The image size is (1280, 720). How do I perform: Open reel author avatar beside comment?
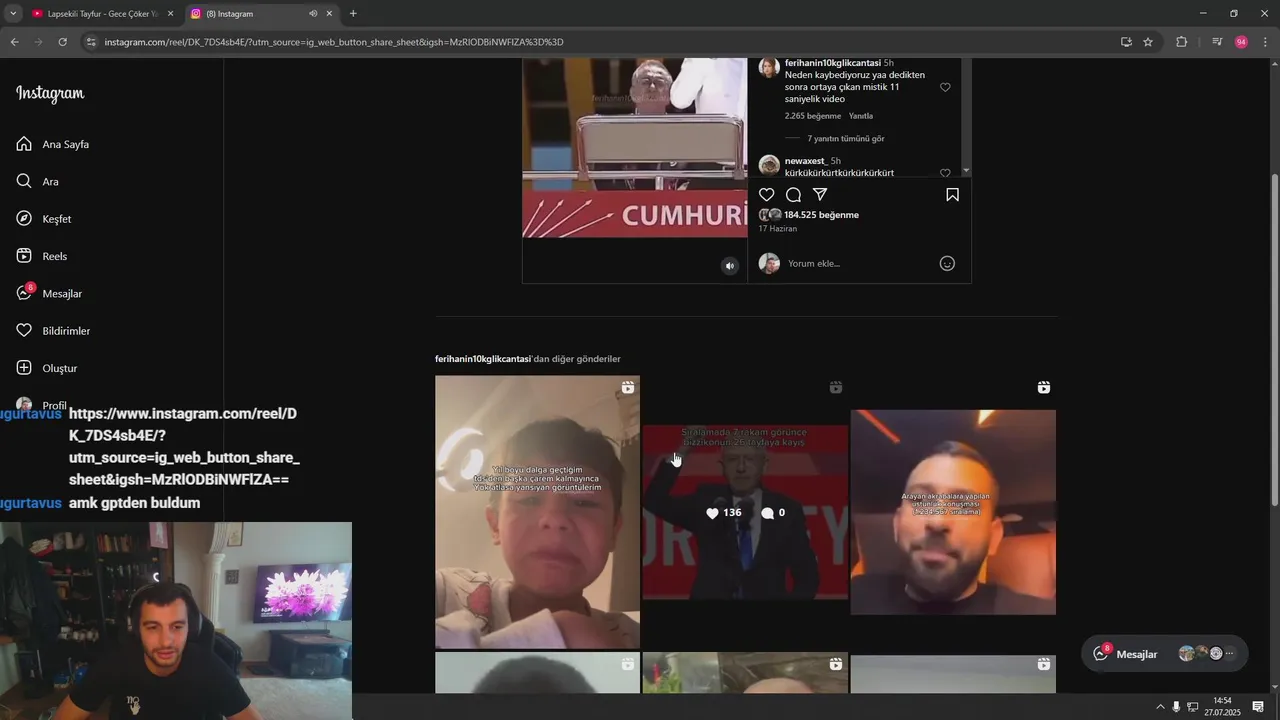pyautogui.click(x=769, y=68)
